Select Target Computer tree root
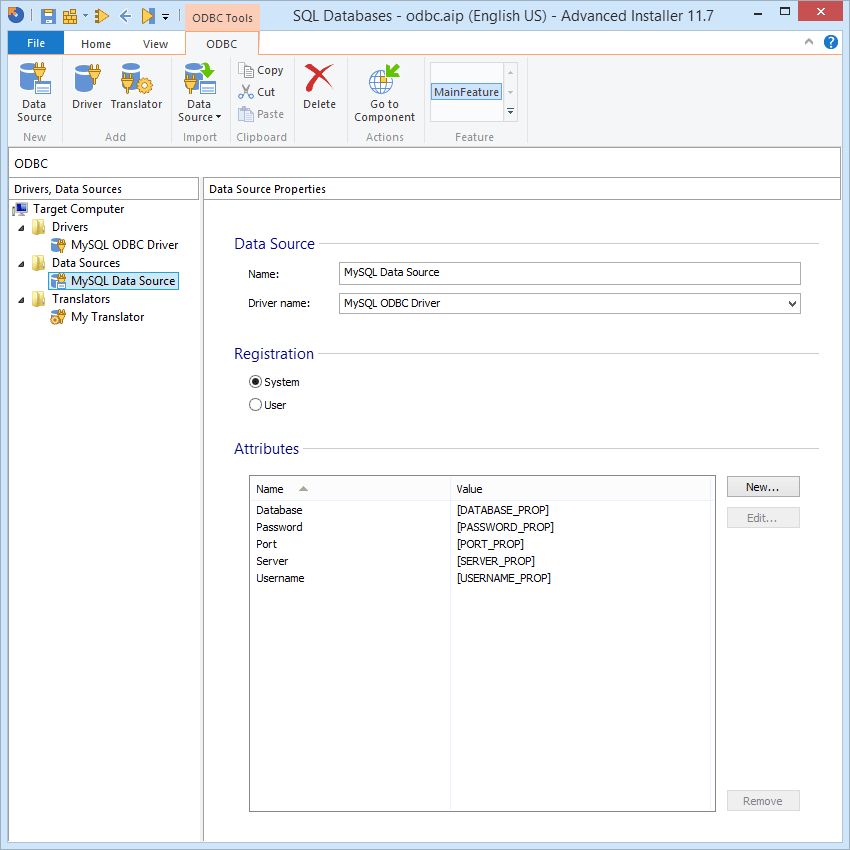Viewport: 850px width, 850px height. pyautogui.click(x=78, y=209)
